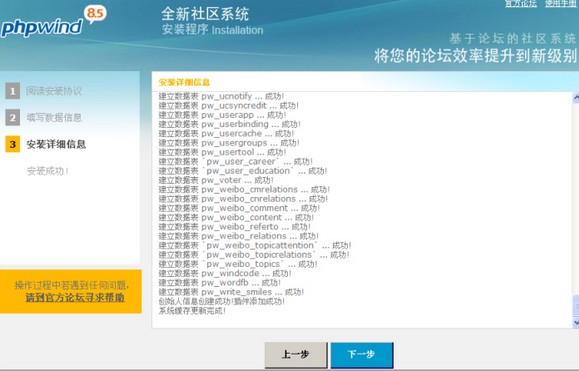Click the log scrollbar down arrow

[576, 323]
